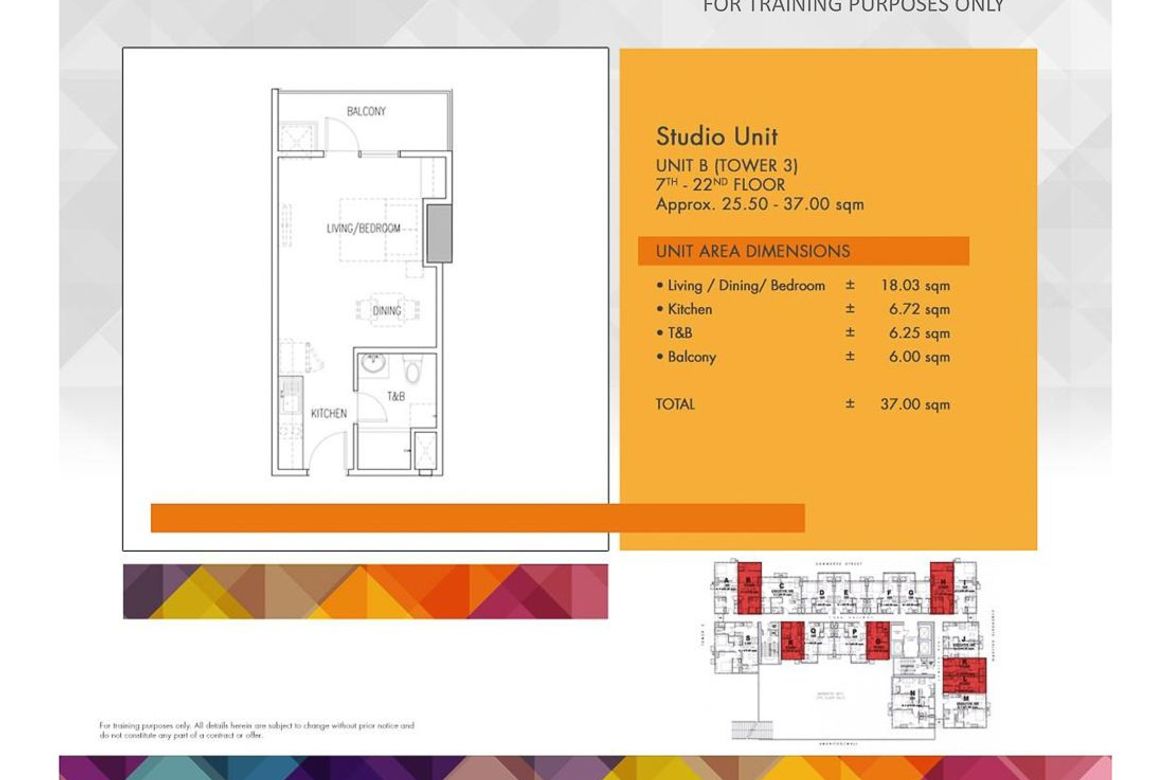Click the "KITCHEN" label on floor plan

pyautogui.click(x=329, y=414)
